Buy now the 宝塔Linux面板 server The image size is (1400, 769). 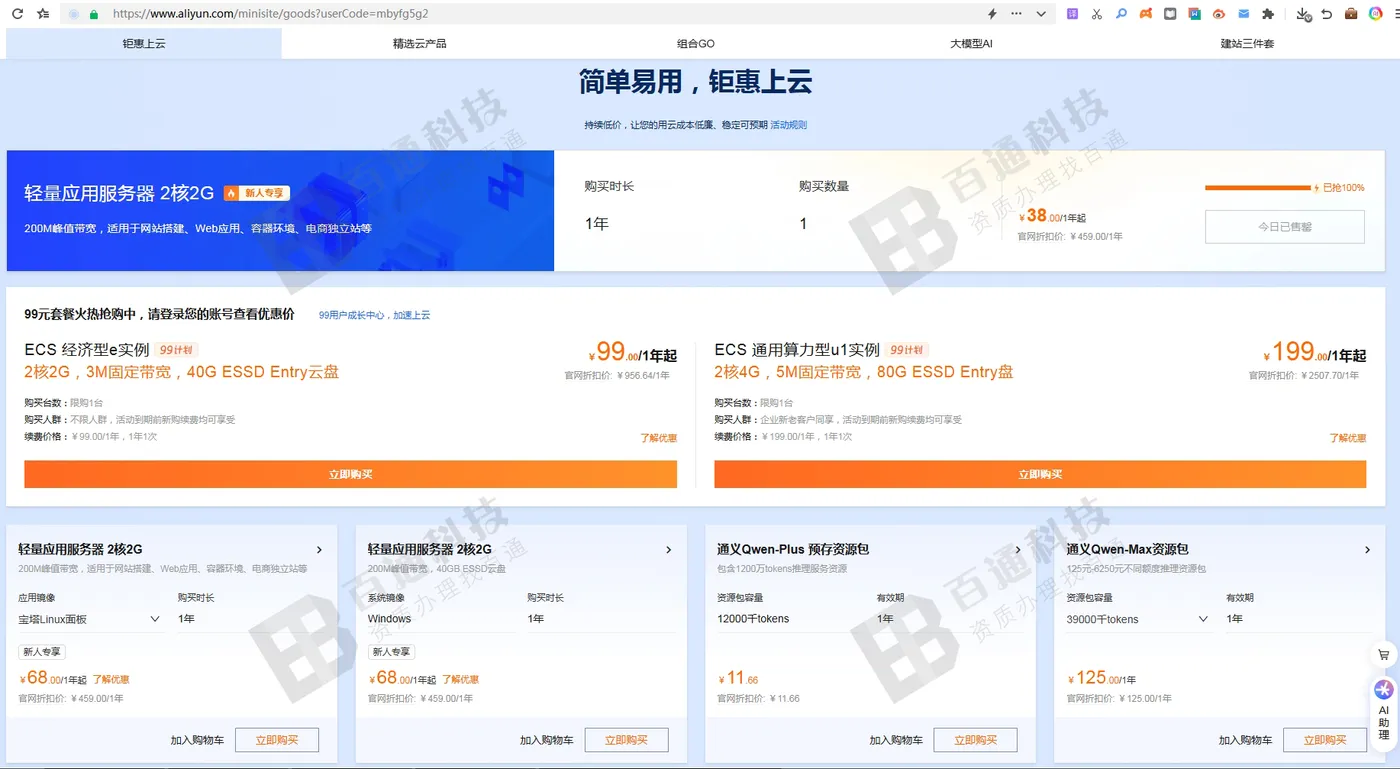click(x=277, y=740)
